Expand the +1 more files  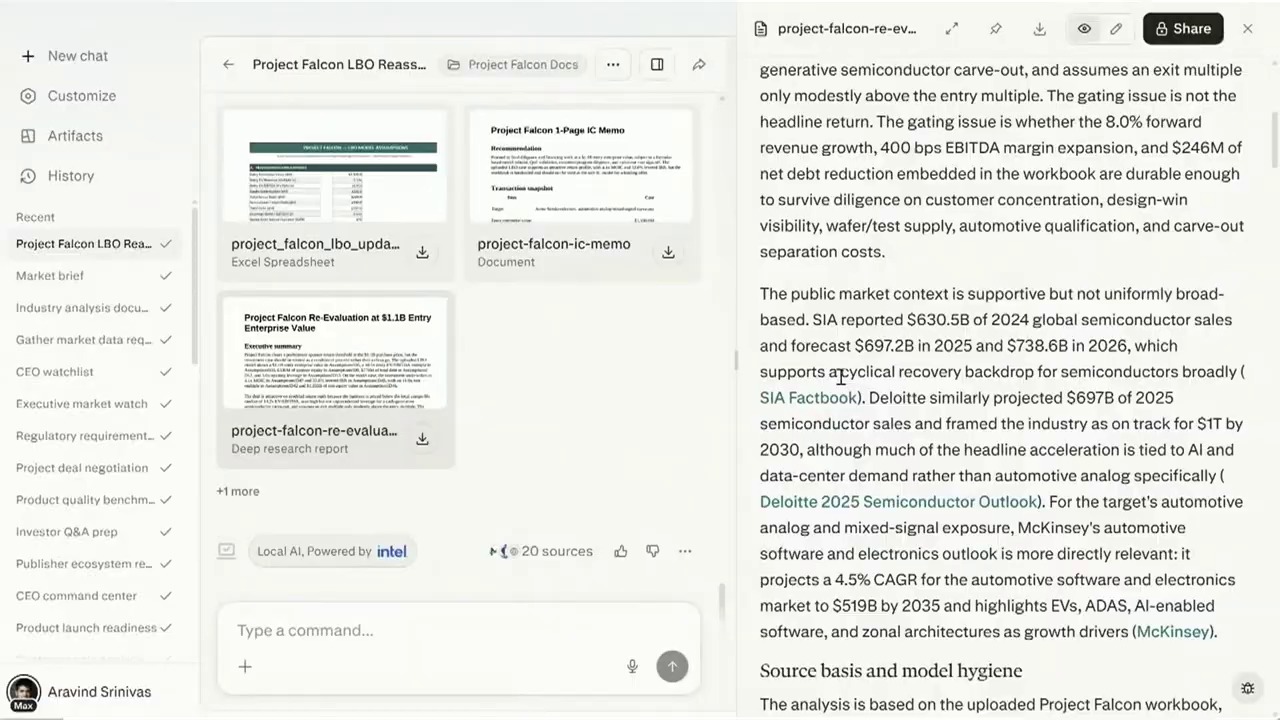click(x=238, y=491)
